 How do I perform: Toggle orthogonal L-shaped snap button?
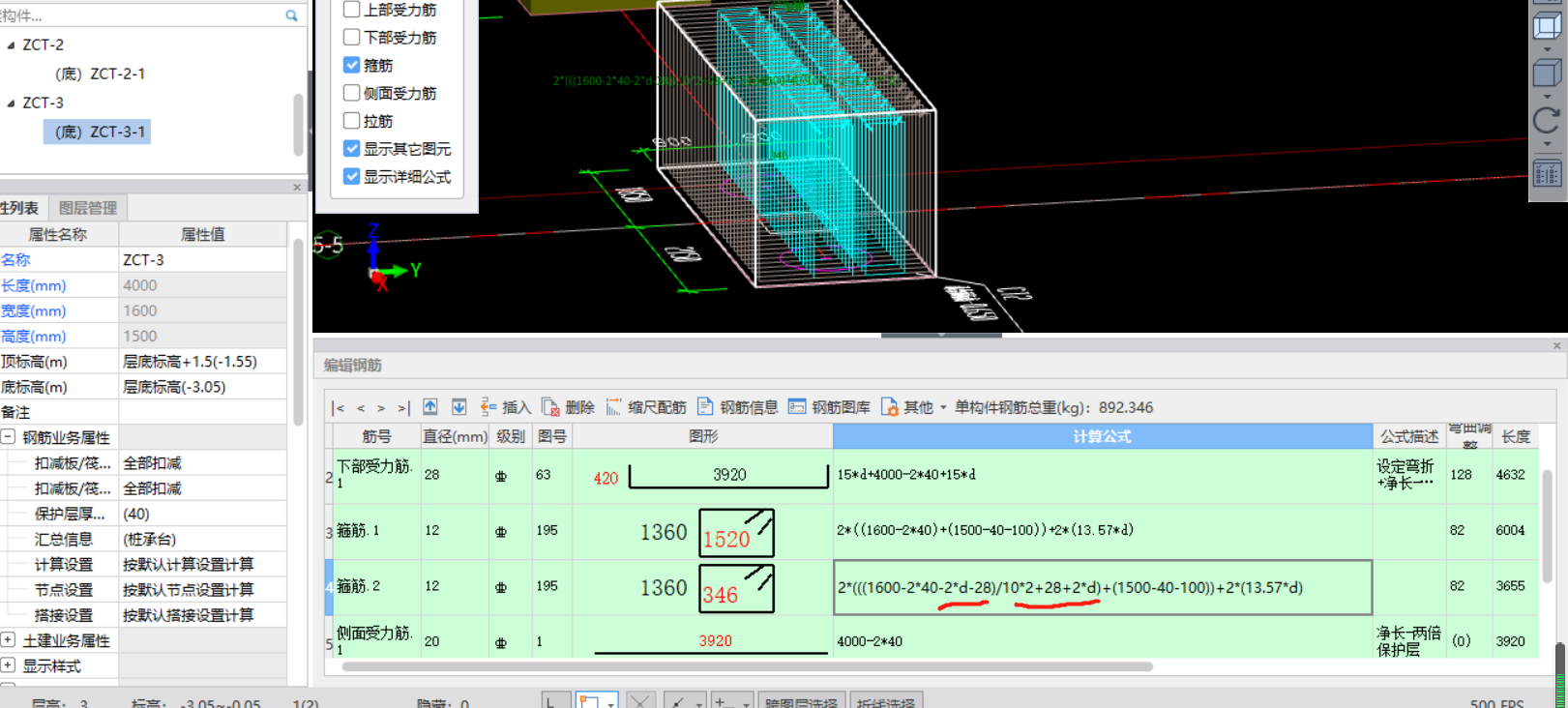555,701
